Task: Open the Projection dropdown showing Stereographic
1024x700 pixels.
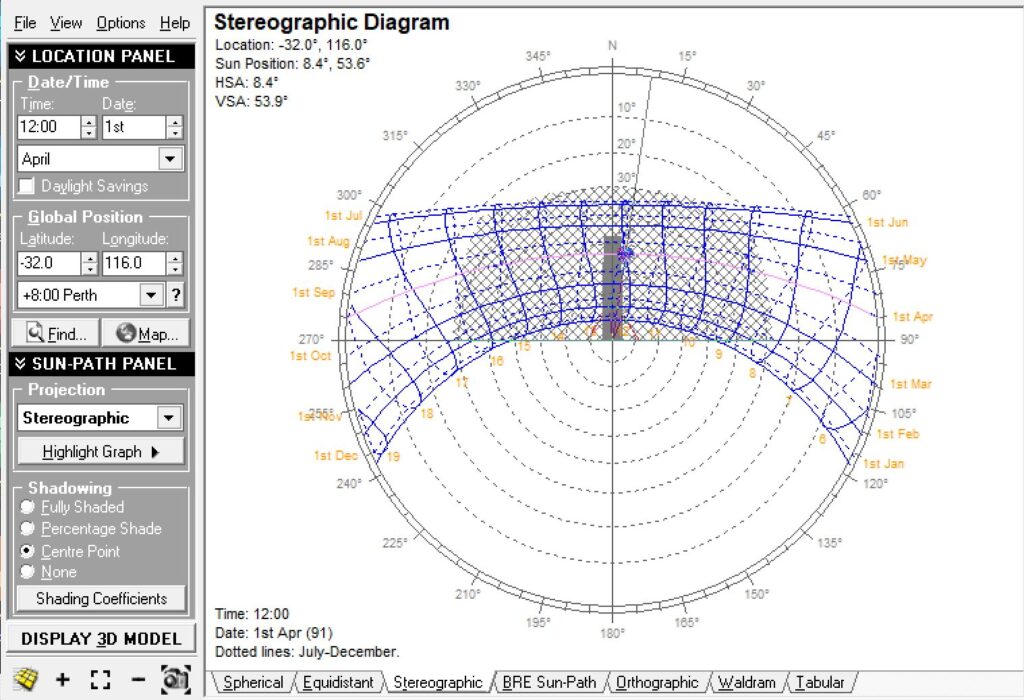Action: pyautogui.click(x=170, y=417)
